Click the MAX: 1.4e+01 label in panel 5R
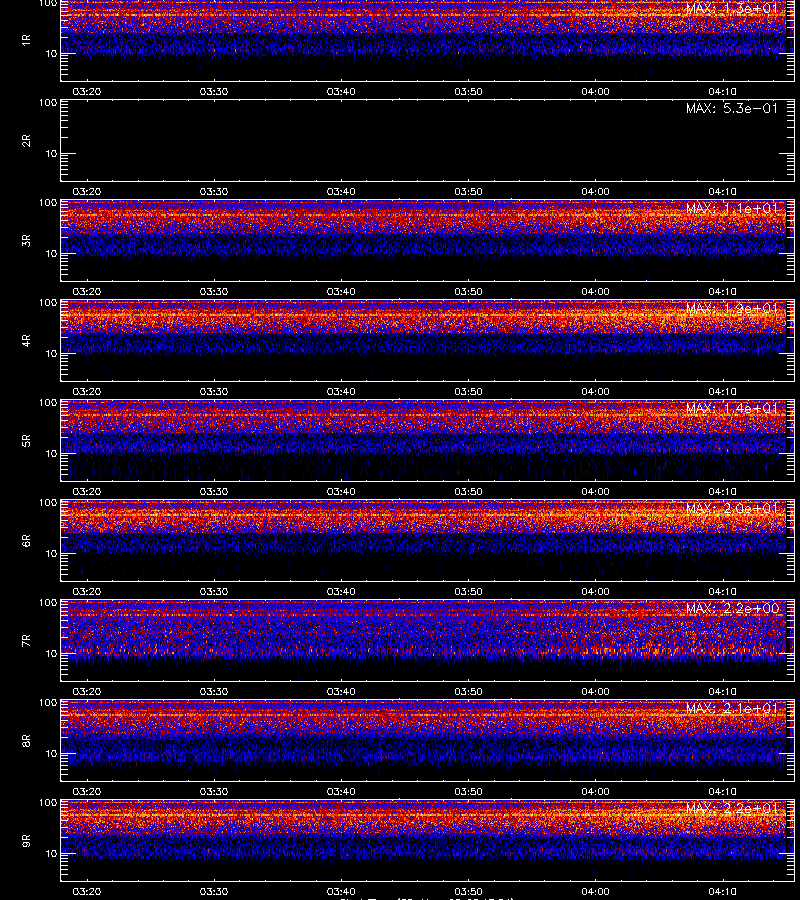800x900 pixels. click(x=732, y=408)
